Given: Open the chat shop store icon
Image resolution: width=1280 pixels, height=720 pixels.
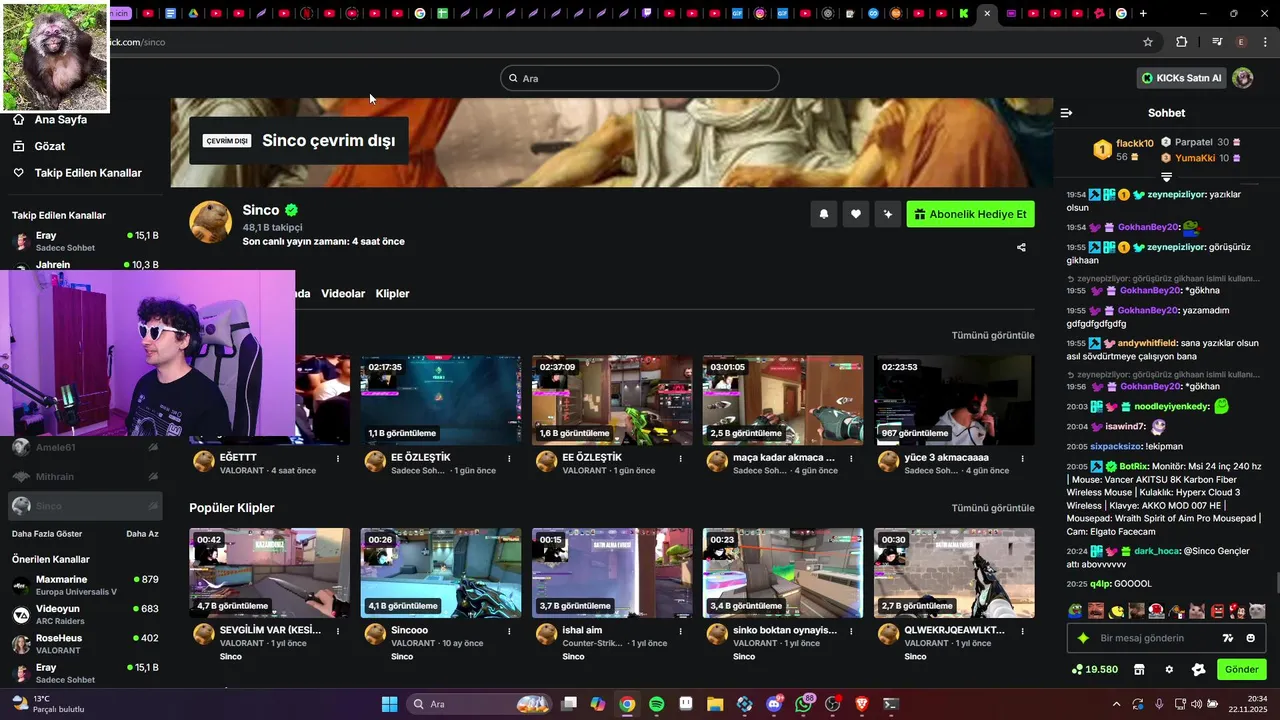Looking at the screenshot, I should click(1138, 669).
